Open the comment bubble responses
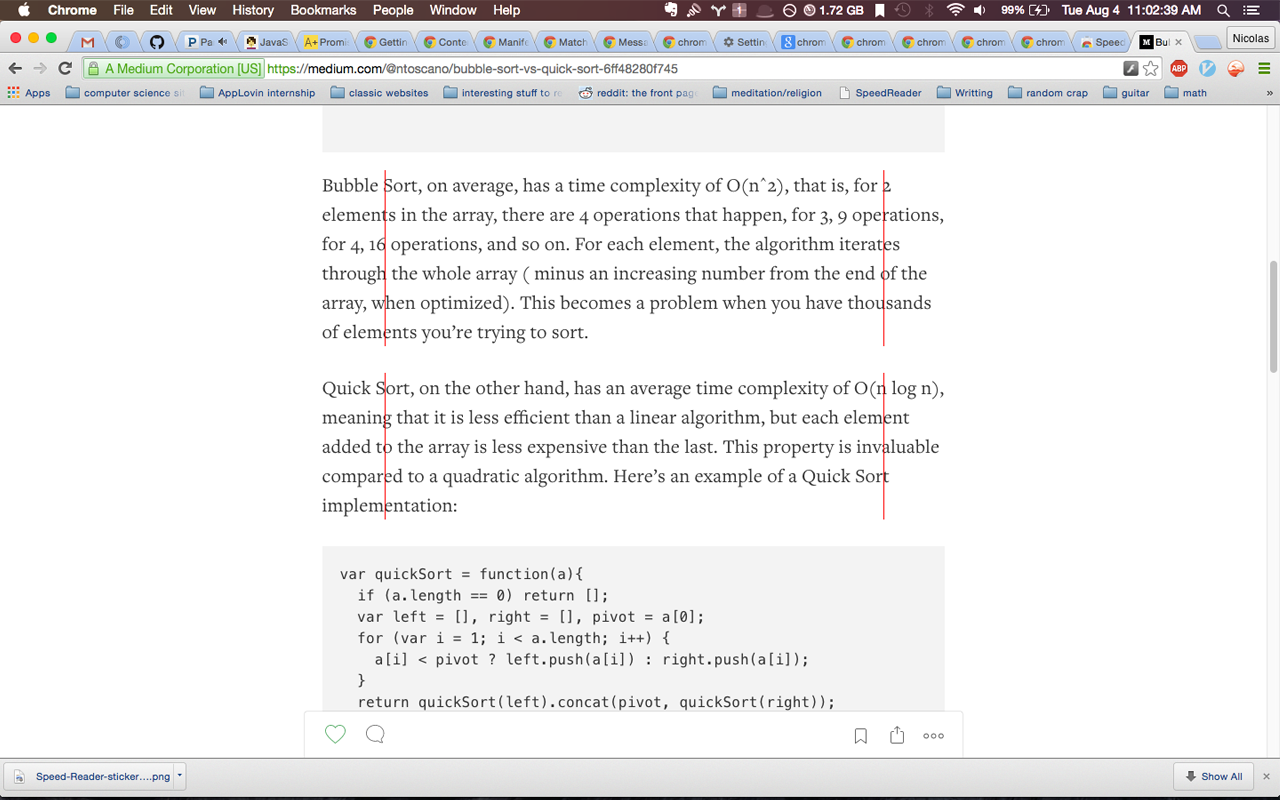The width and height of the screenshot is (1280, 800). (x=375, y=734)
